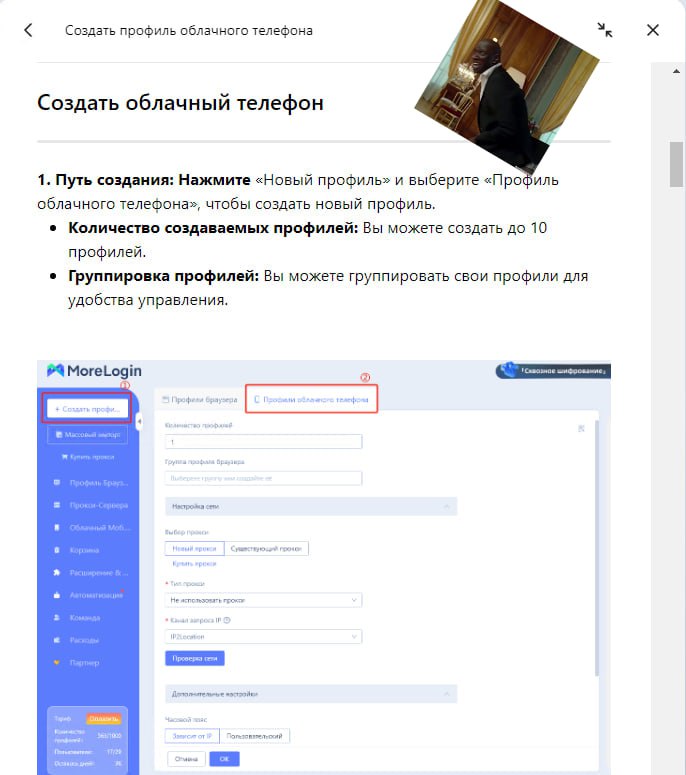Viewport: 686px width, 775px height.
Task: Choose Пользовательский time zone option
Action: [255, 736]
